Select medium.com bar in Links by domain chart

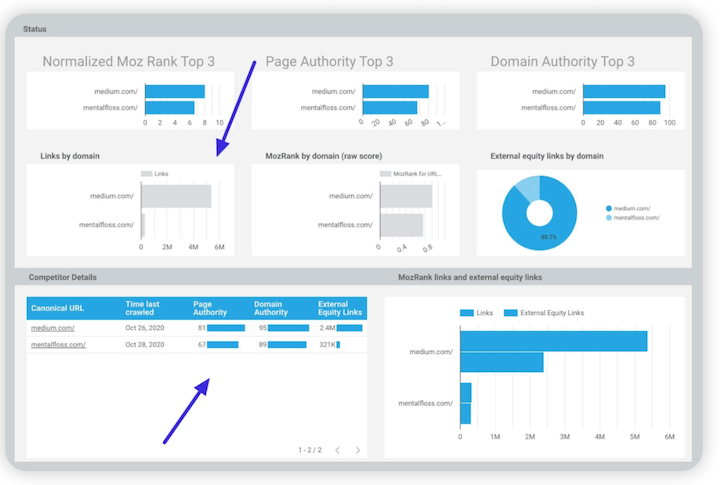click(x=176, y=196)
